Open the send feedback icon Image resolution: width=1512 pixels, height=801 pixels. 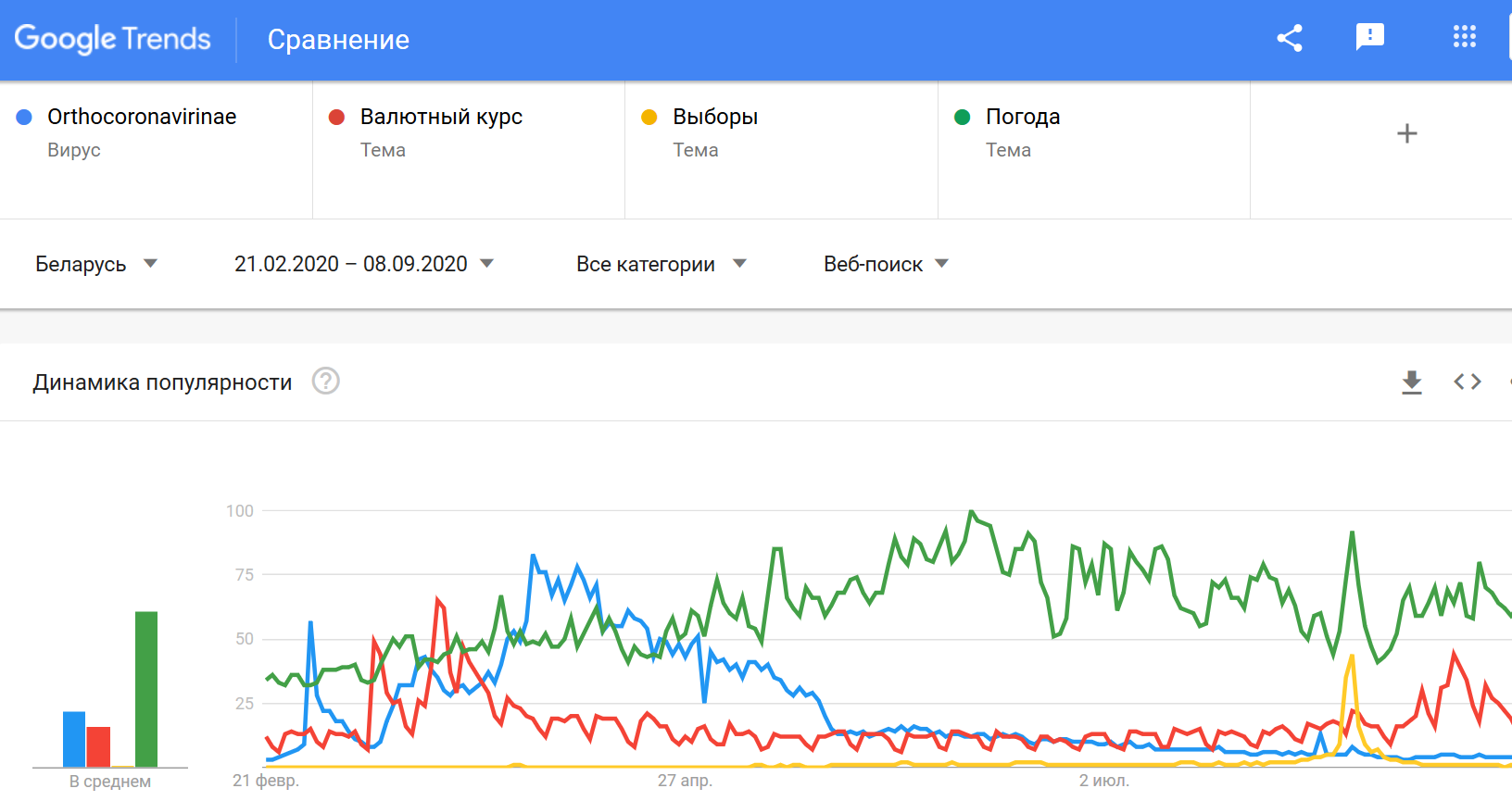tap(1369, 37)
